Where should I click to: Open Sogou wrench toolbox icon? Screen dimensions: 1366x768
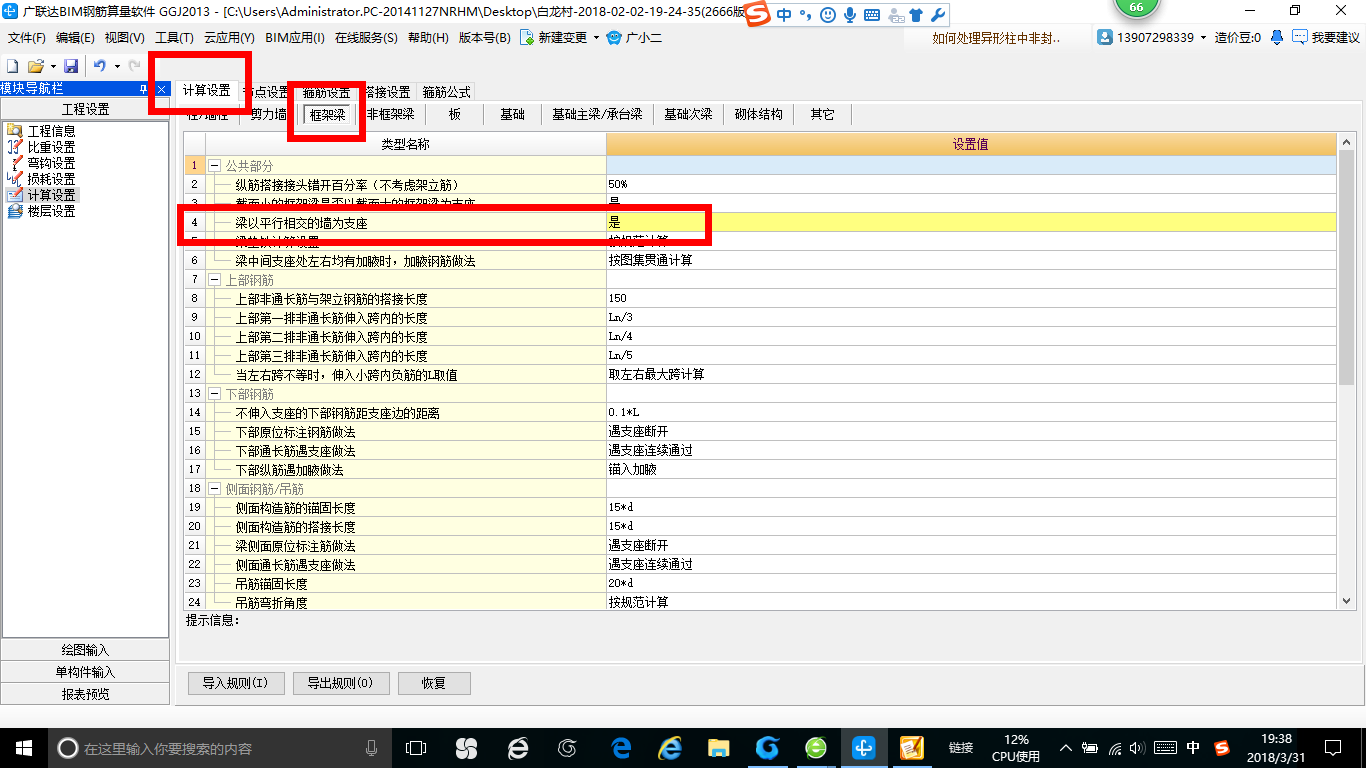937,15
